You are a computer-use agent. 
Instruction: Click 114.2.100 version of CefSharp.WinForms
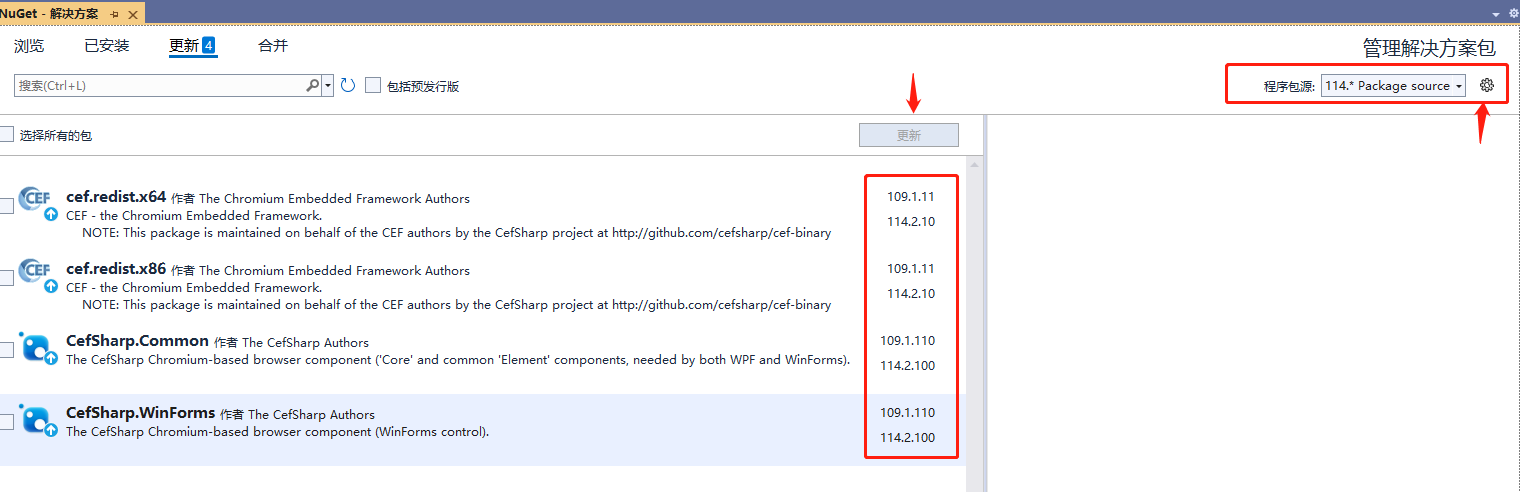pyautogui.click(x=908, y=438)
